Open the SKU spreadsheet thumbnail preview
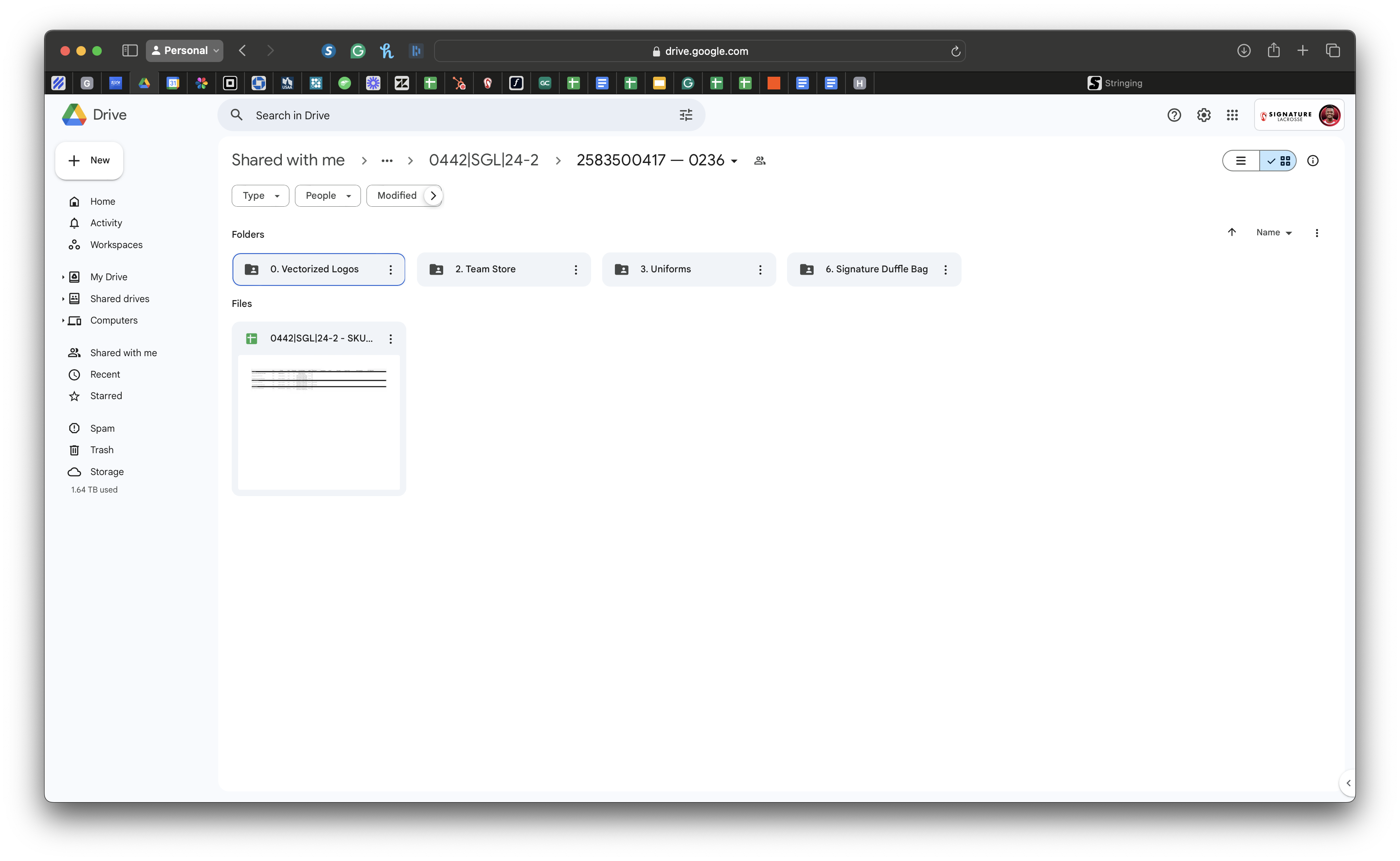 point(318,421)
